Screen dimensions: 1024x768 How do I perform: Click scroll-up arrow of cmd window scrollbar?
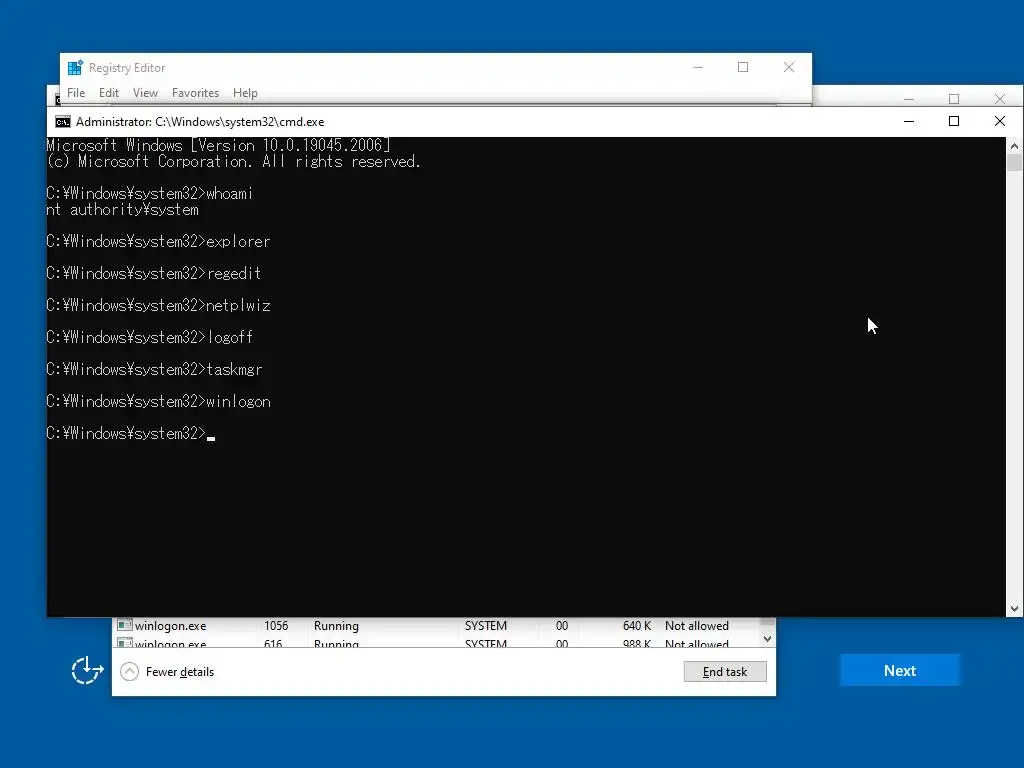click(x=1014, y=146)
